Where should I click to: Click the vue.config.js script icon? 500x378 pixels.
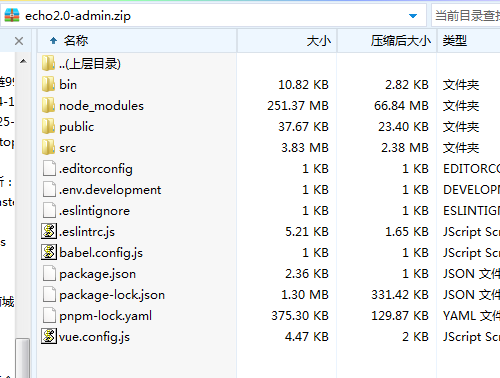(49, 336)
